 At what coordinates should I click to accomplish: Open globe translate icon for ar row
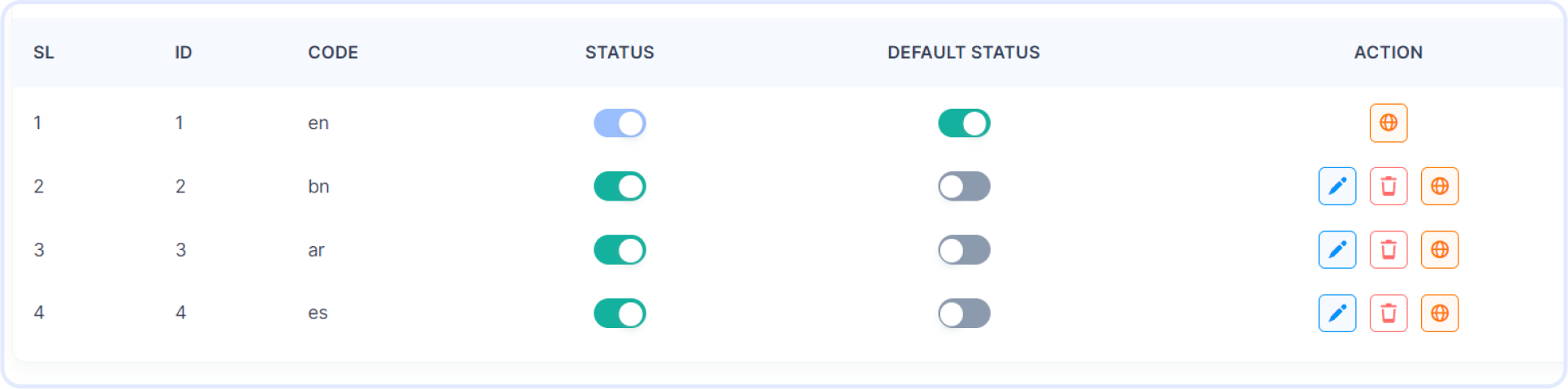1439,249
